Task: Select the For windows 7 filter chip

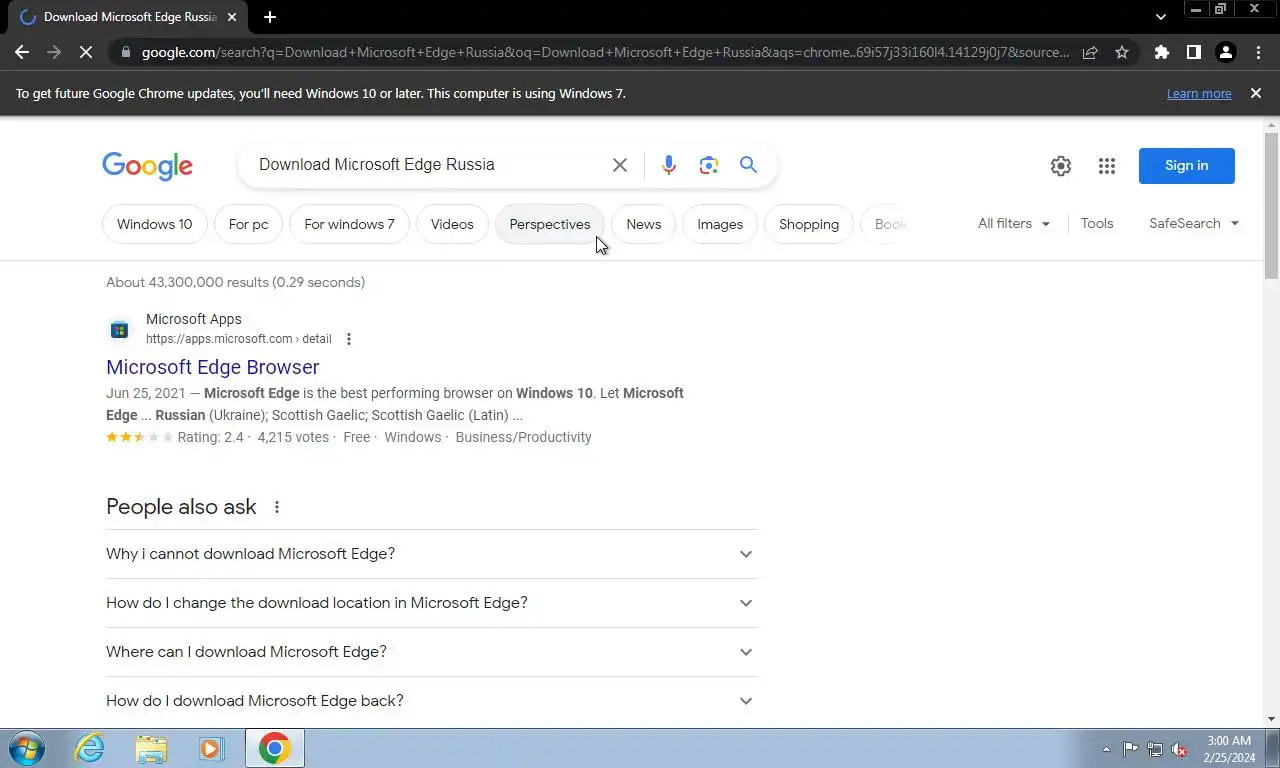Action: pos(349,224)
